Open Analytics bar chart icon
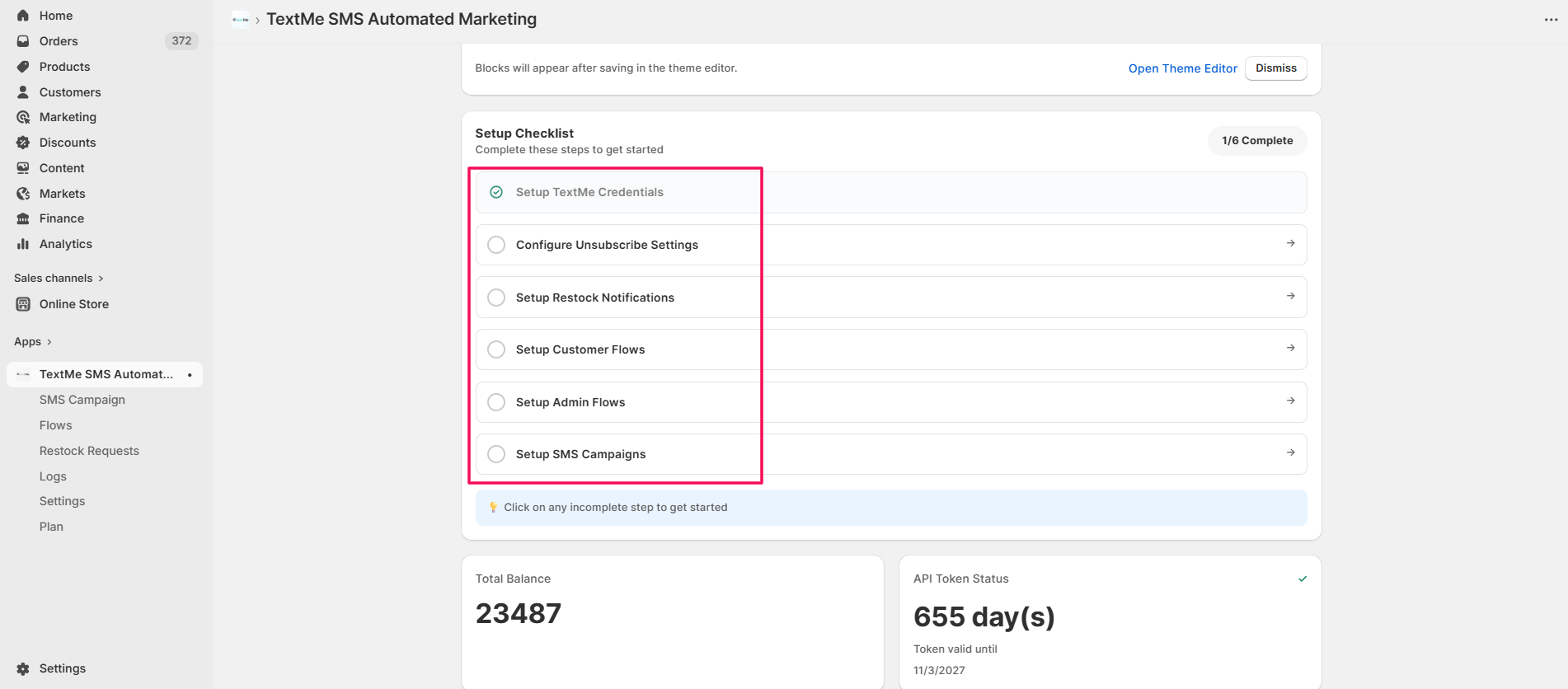 pos(23,244)
